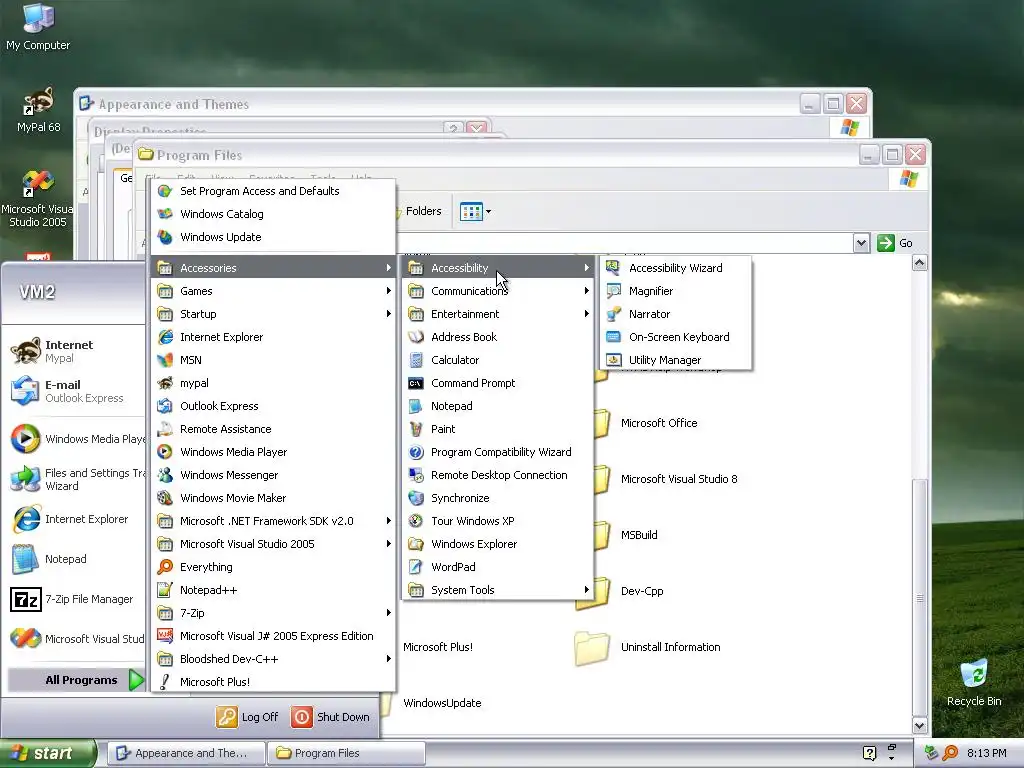Image resolution: width=1024 pixels, height=768 pixels.
Task: Open Accessibility Wizard from the submenu
Action: coord(675,268)
